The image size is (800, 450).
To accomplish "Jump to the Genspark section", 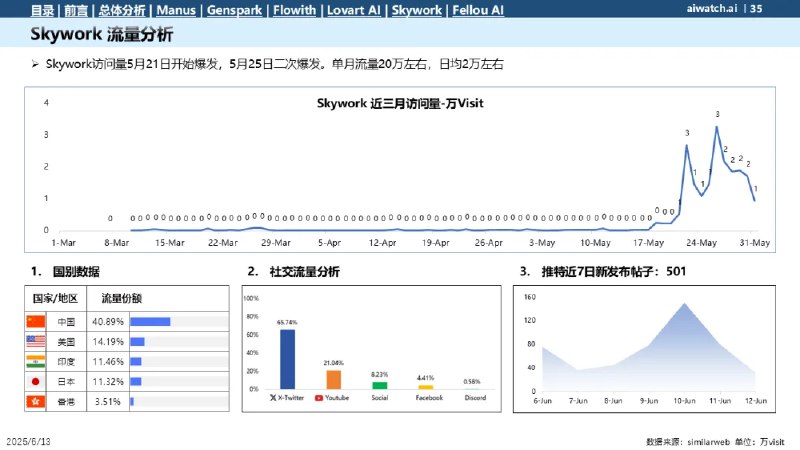I will point(234,10).
